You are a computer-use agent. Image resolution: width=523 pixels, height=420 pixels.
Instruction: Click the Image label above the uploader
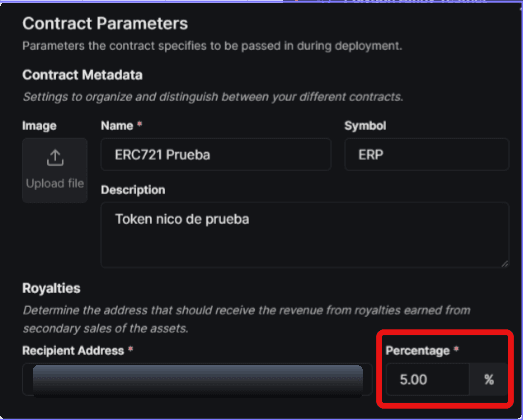[39, 126]
